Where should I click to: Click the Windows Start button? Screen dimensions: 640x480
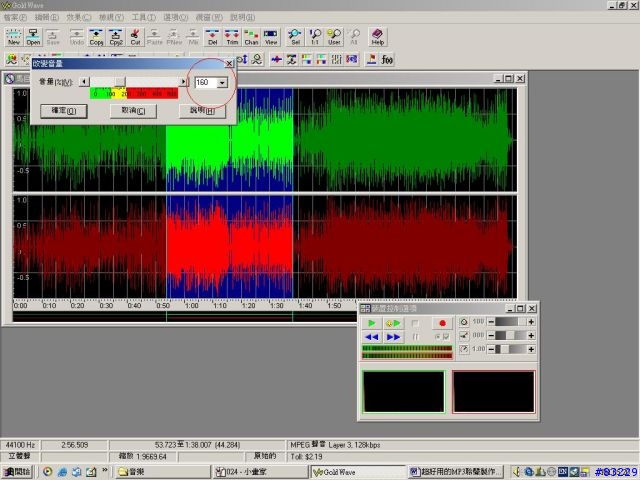pos(17,472)
